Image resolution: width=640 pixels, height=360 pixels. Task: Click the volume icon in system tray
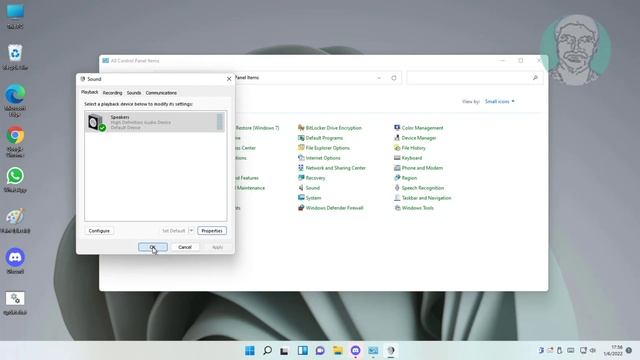[593, 350]
